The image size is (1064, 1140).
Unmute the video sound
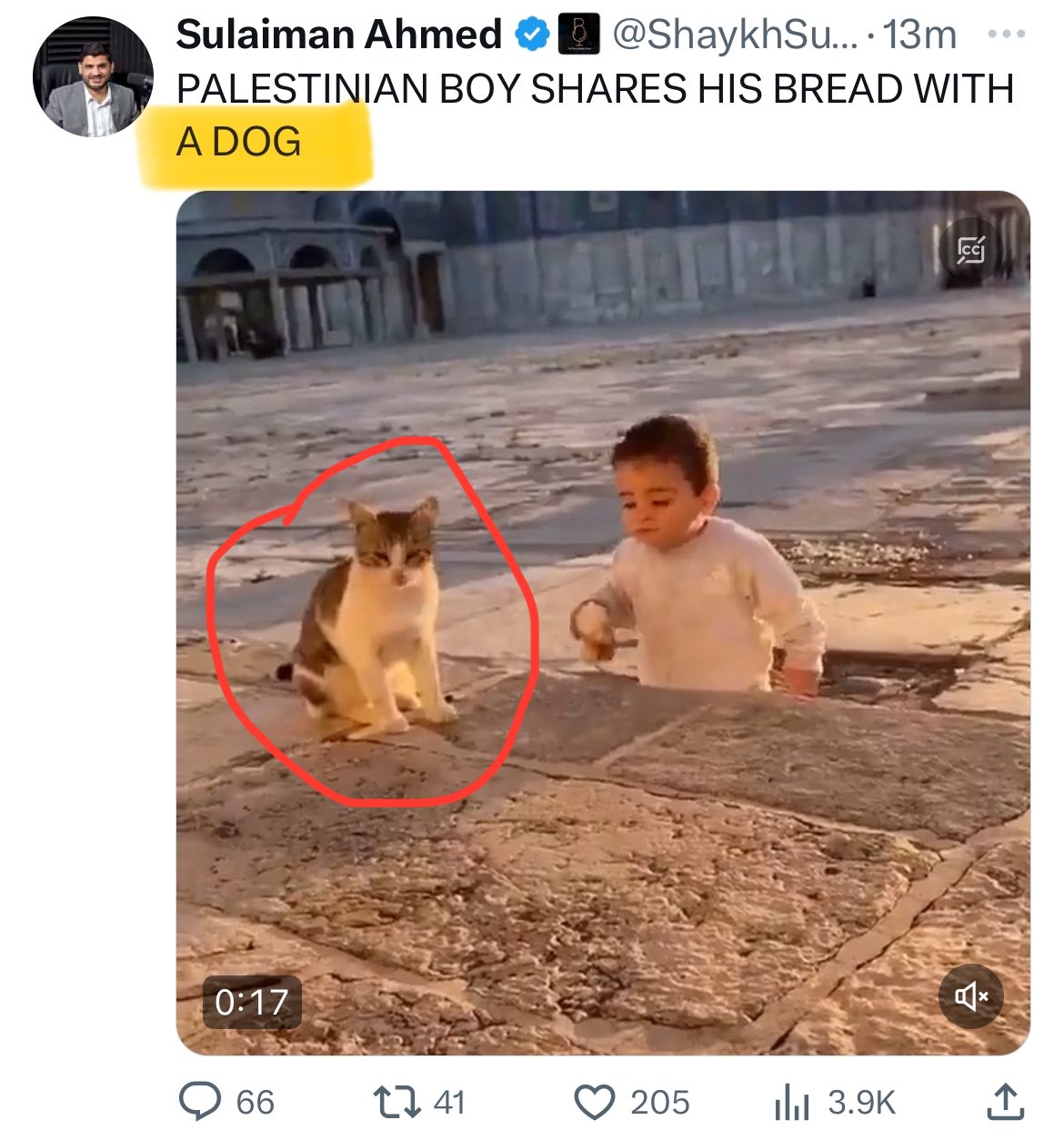(970, 996)
